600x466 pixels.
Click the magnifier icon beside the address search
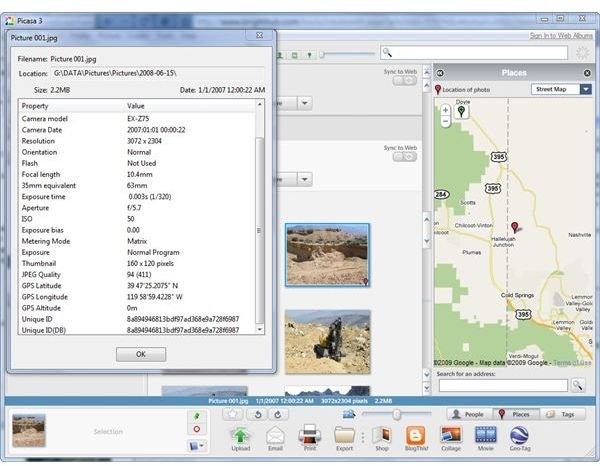coord(578,385)
